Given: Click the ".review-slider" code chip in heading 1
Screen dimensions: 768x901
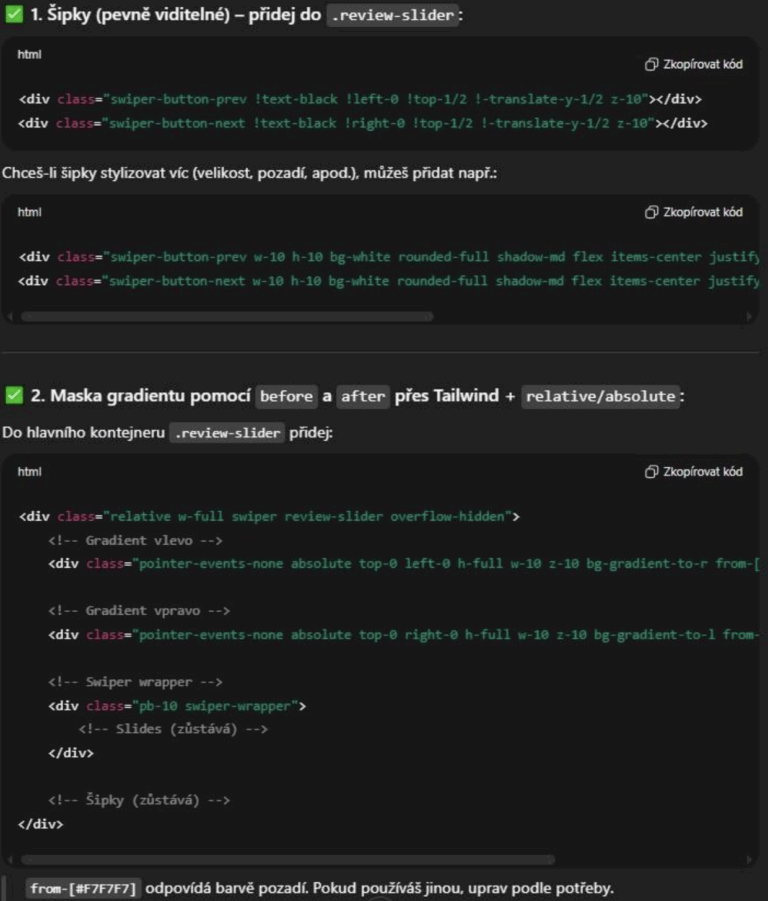Looking at the screenshot, I should 392,16.
